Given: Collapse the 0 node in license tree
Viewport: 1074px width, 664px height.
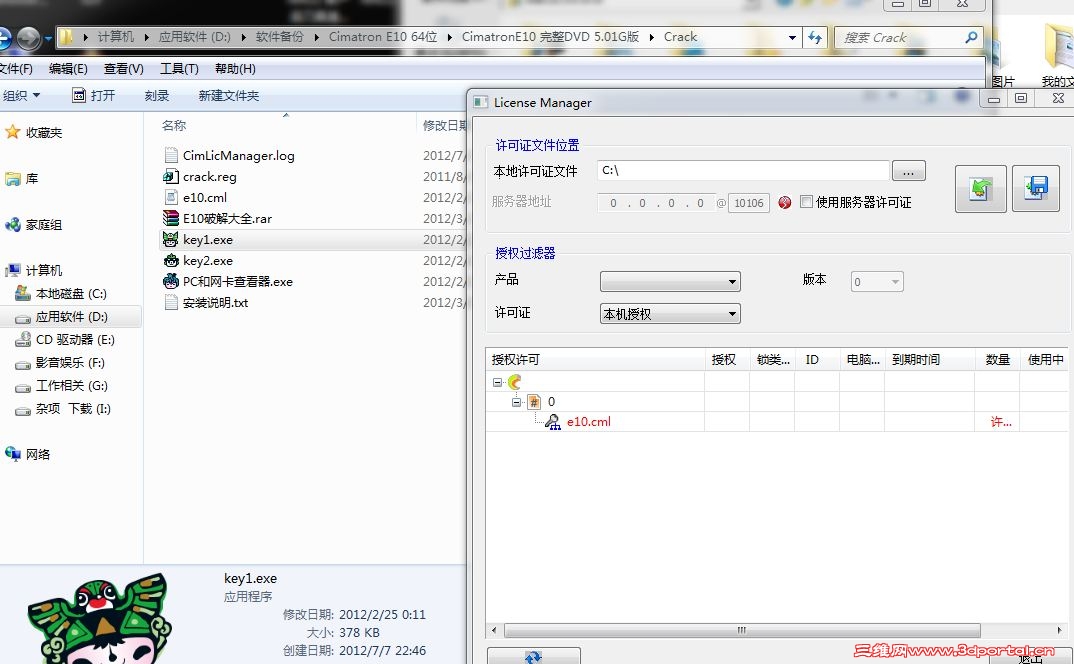Looking at the screenshot, I should click(x=516, y=402).
